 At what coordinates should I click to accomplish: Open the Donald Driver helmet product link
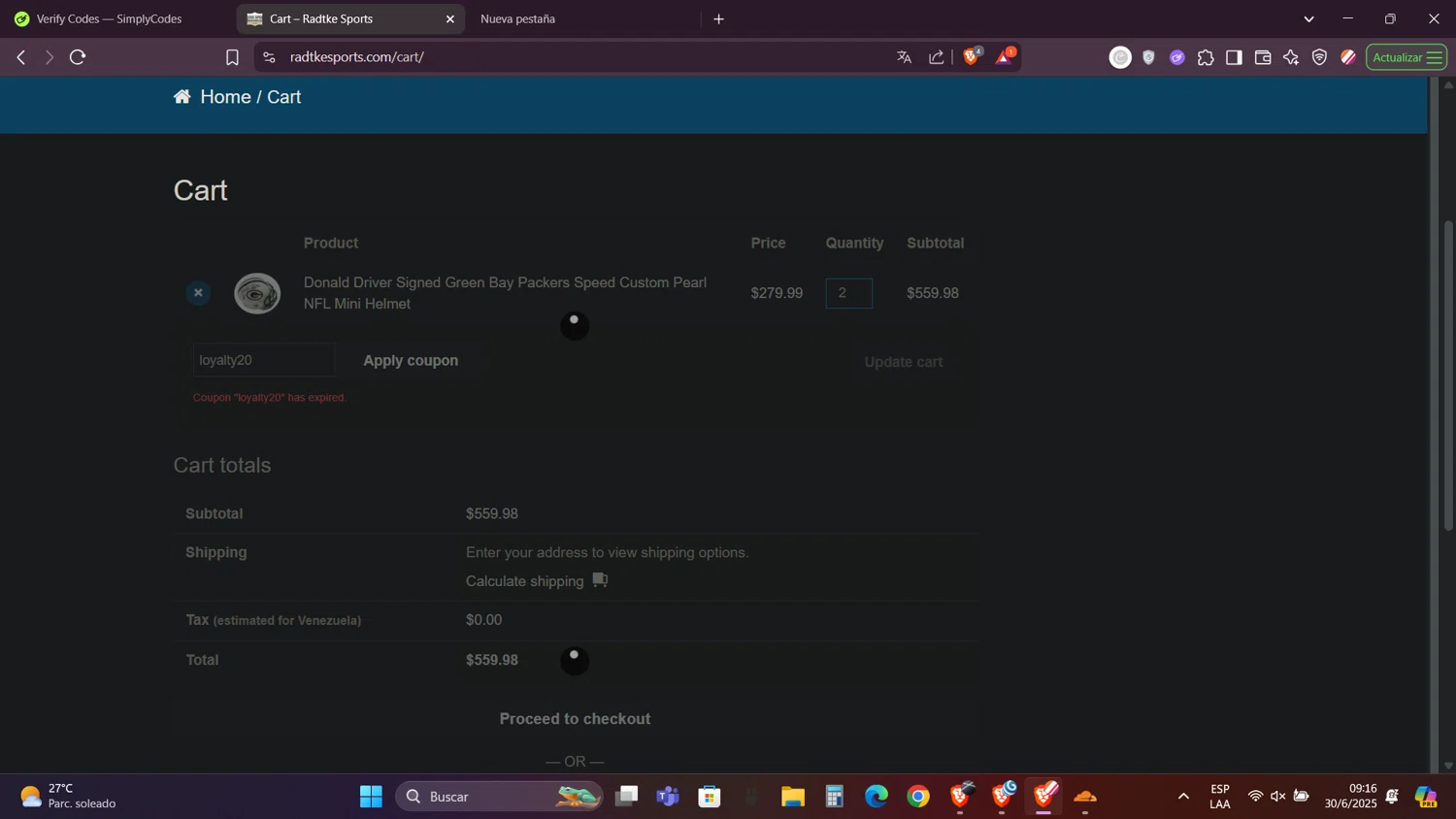click(x=505, y=293)
